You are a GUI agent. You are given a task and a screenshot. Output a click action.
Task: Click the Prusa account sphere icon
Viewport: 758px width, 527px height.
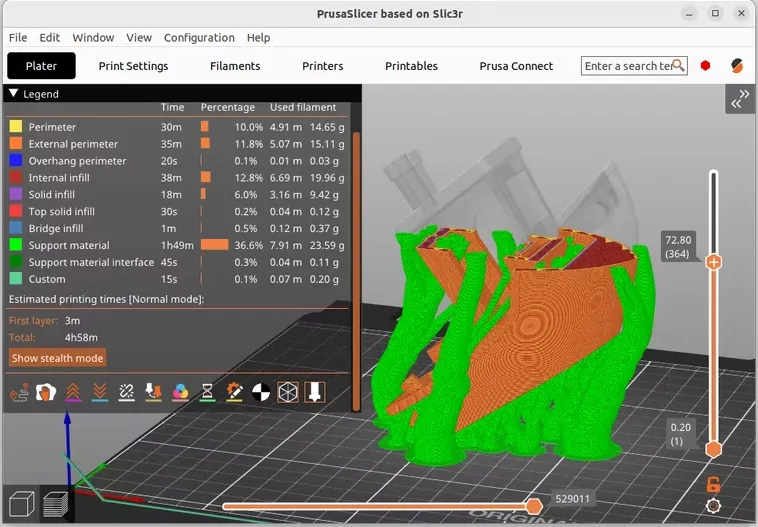[737, 66]
